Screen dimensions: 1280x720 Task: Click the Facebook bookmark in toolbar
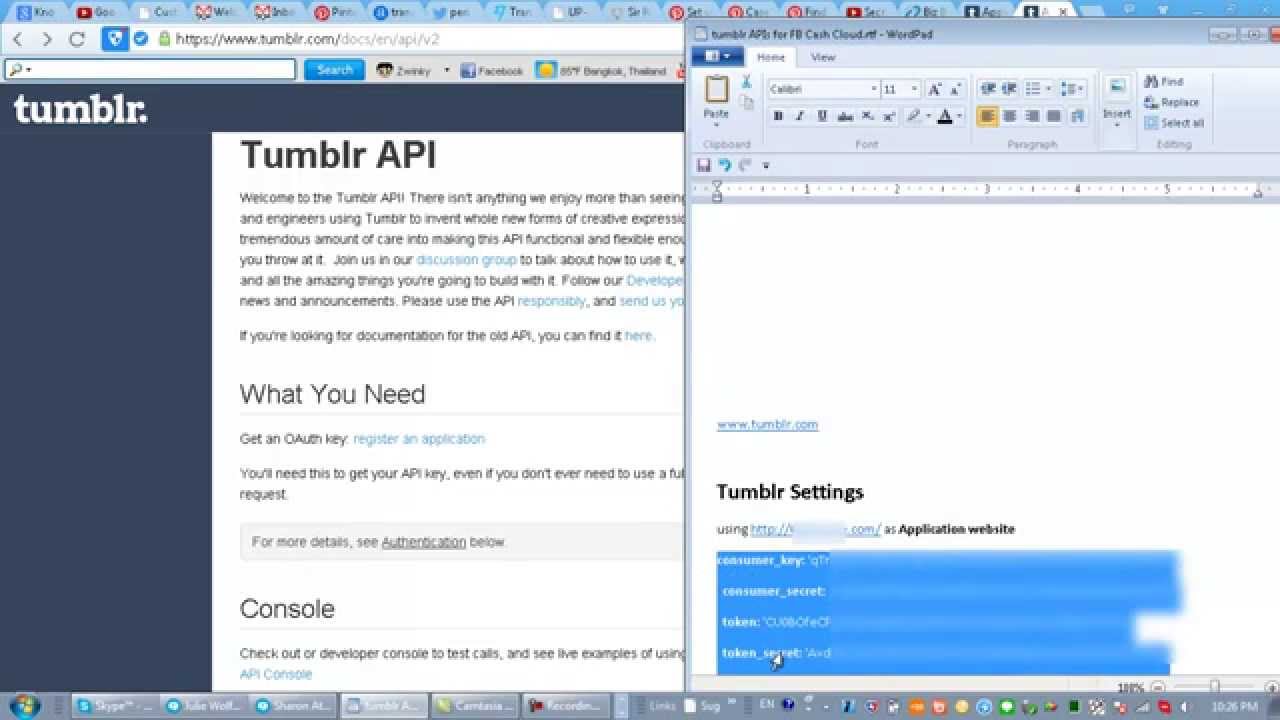[x=492, y=71]
